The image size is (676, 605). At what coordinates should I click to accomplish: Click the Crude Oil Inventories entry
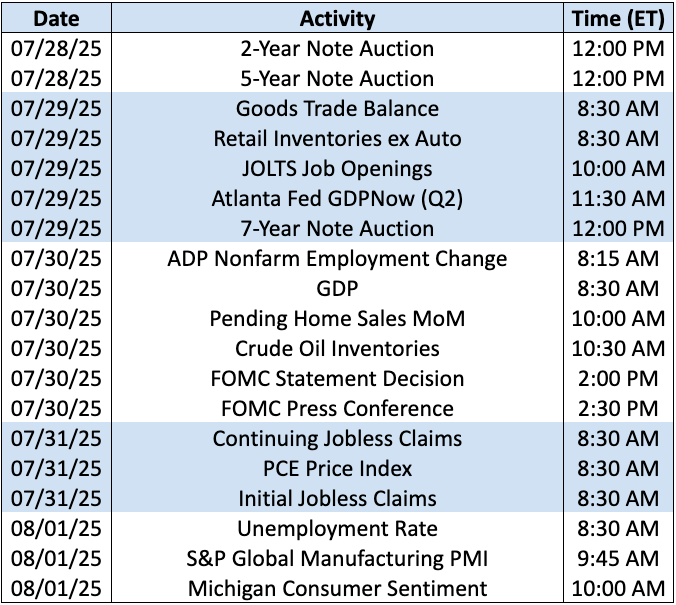337,348
